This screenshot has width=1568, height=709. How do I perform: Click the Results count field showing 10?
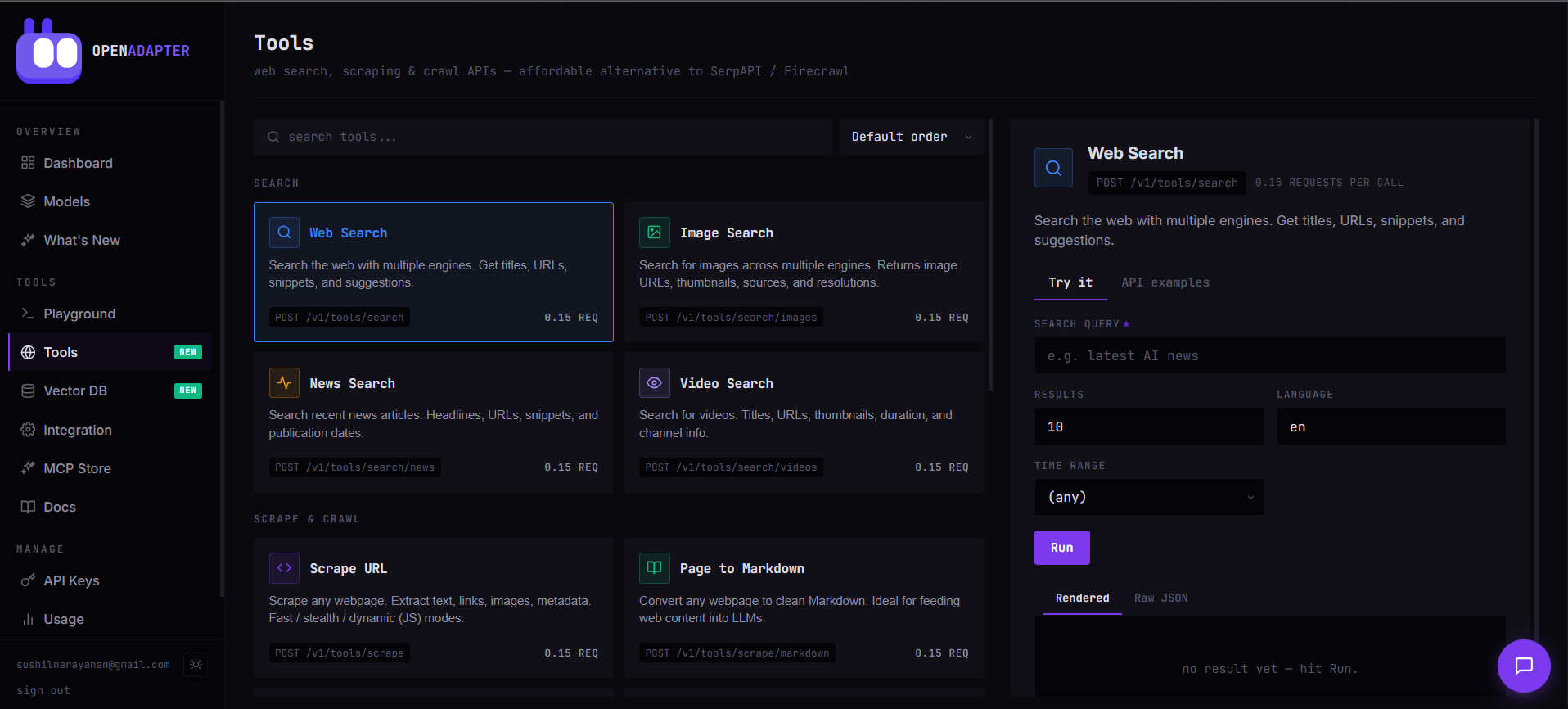(x=1149, y=427)
